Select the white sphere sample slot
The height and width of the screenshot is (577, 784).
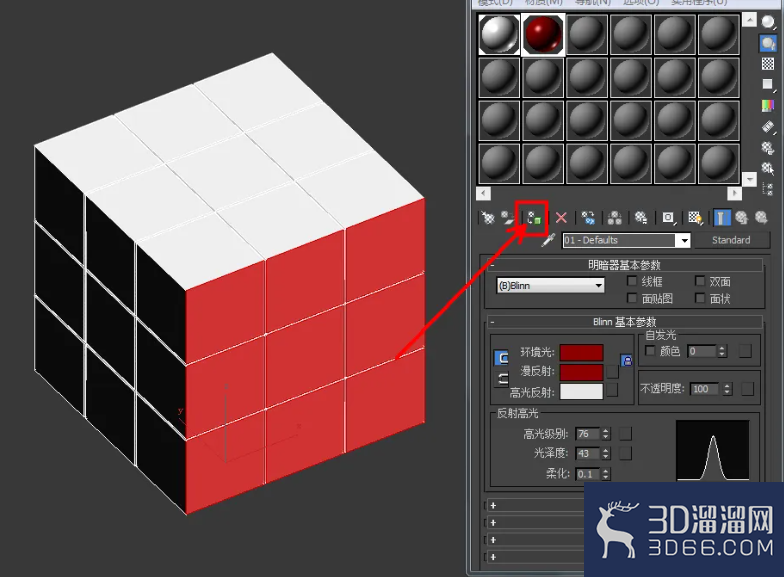coord(500,34)
